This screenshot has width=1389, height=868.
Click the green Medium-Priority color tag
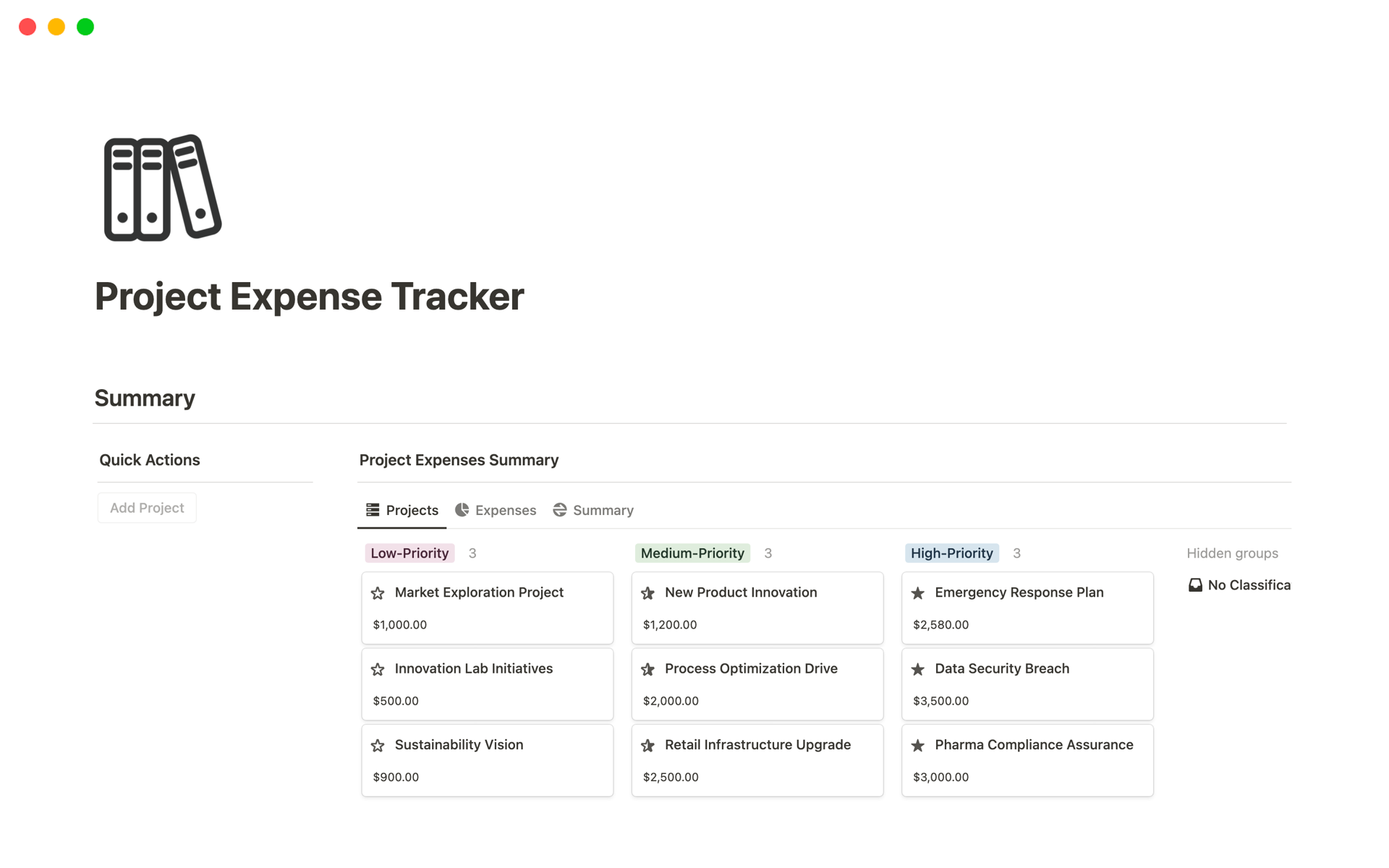point(692,553)
